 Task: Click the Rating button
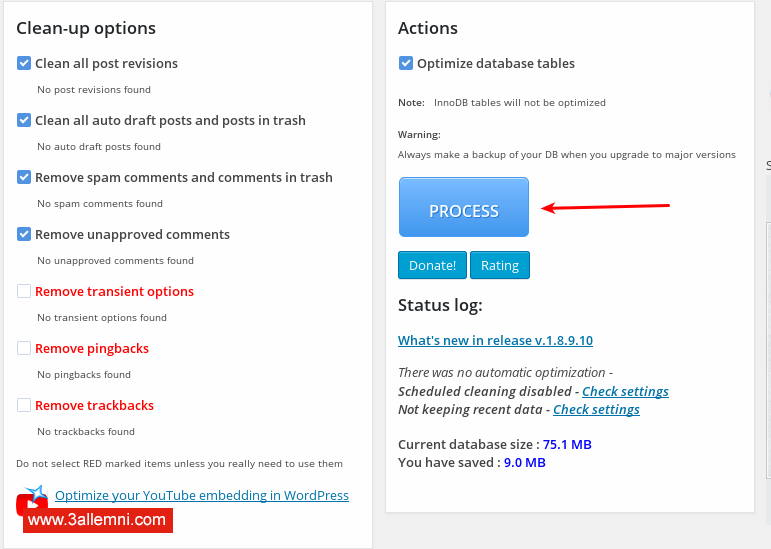500,265
